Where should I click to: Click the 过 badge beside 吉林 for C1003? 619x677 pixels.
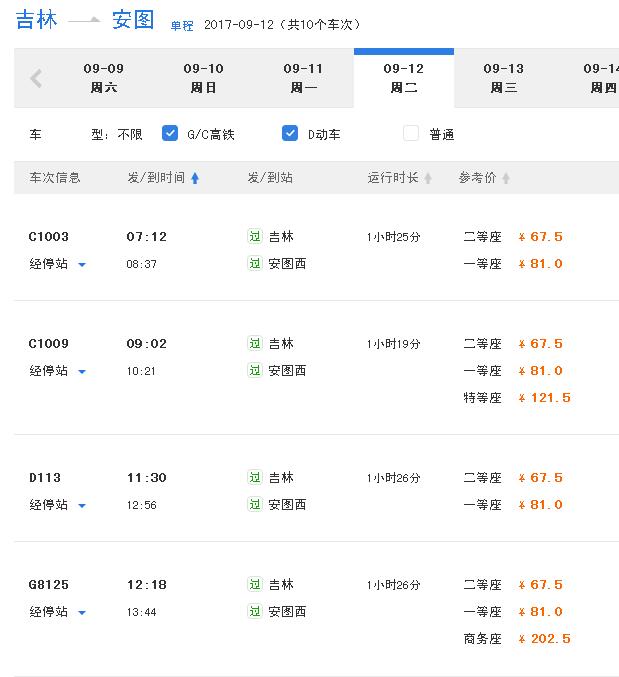pos(255,236)
